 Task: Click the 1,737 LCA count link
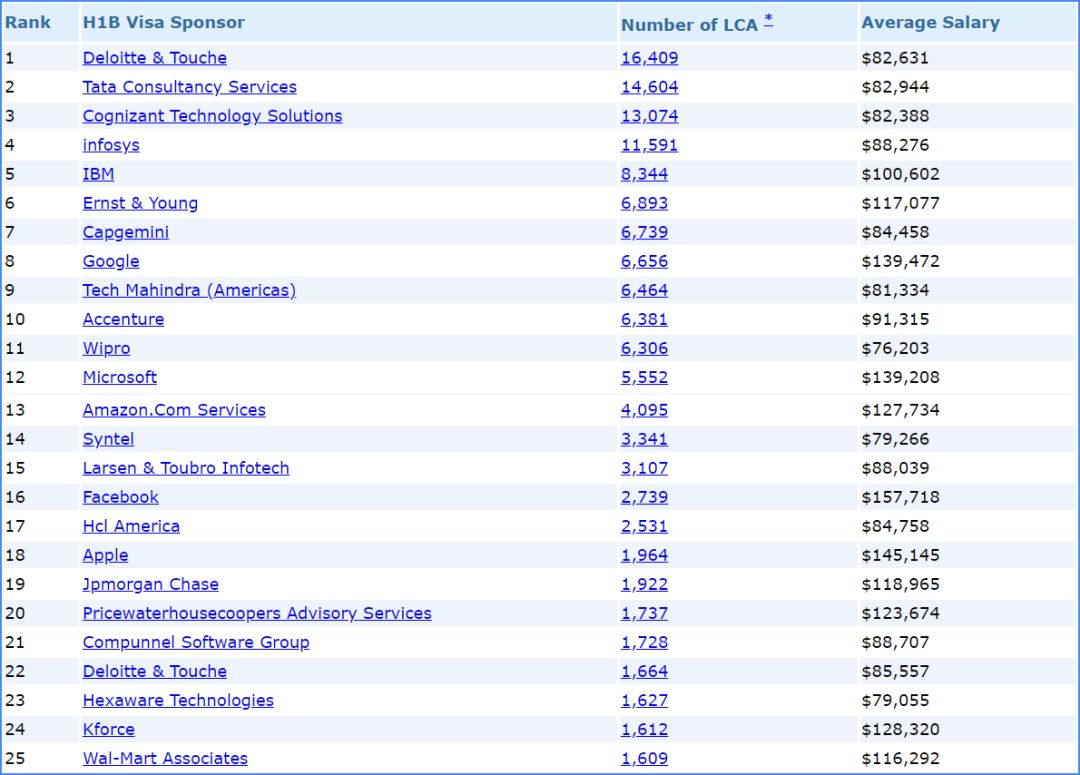click(645, 613)
